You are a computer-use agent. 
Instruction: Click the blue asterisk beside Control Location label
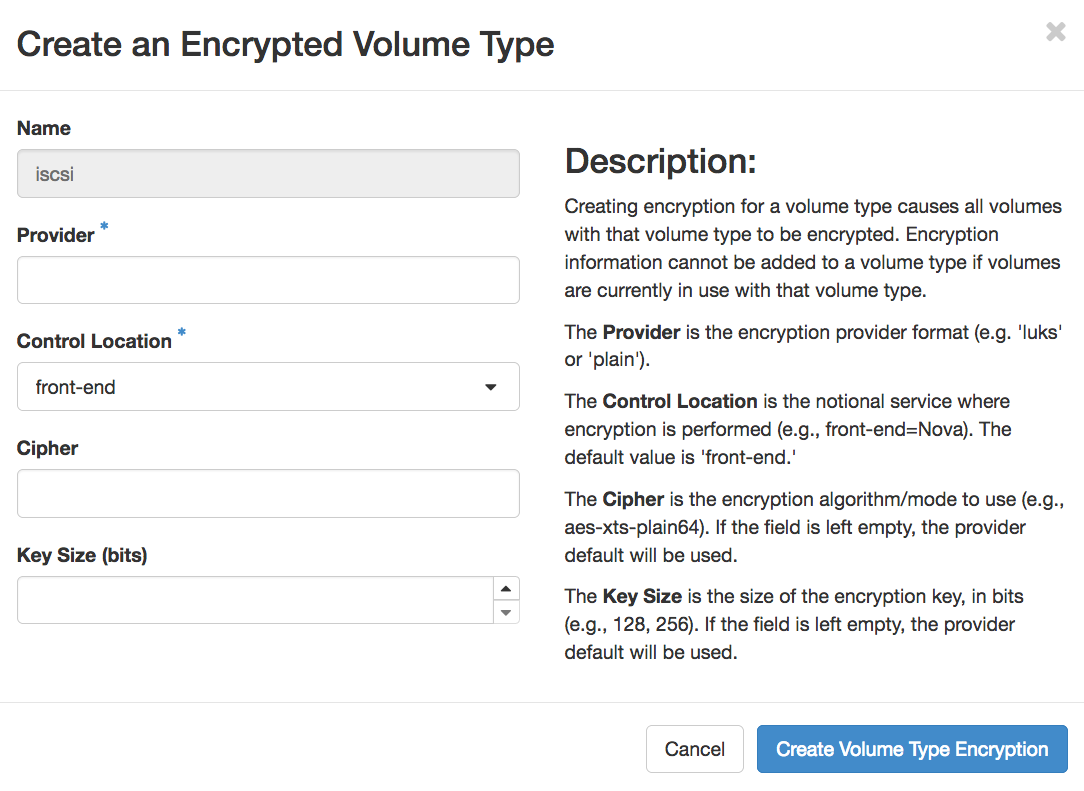182,335
